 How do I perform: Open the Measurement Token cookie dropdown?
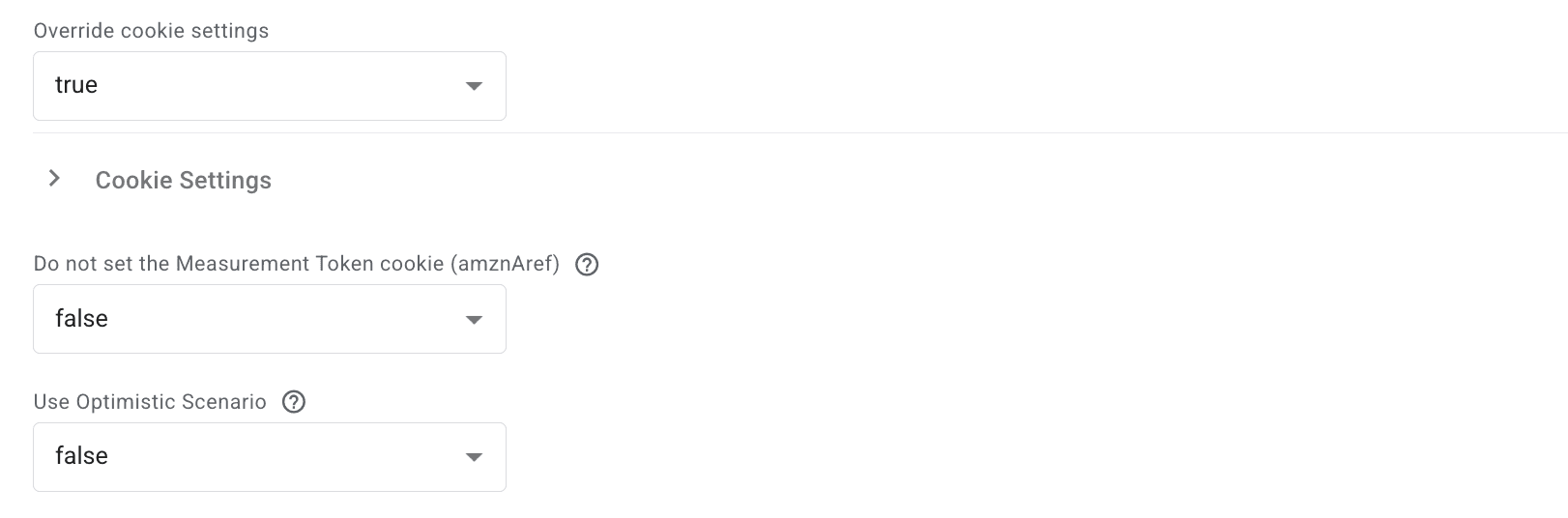(269, 319)
